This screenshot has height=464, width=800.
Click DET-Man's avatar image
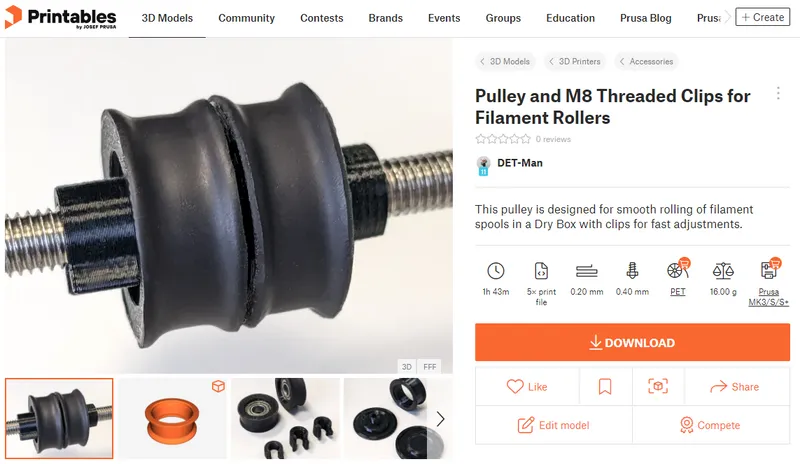tap(483, 165)
